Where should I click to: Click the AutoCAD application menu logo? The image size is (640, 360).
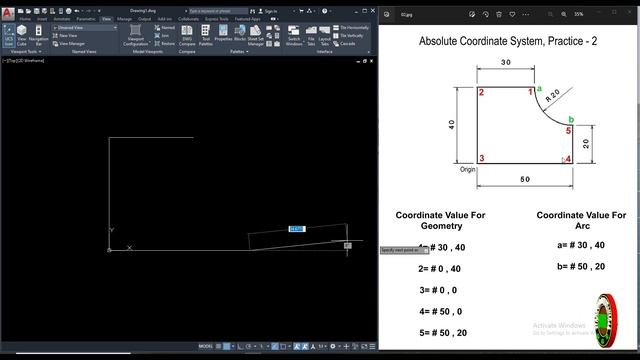point(8,14)
